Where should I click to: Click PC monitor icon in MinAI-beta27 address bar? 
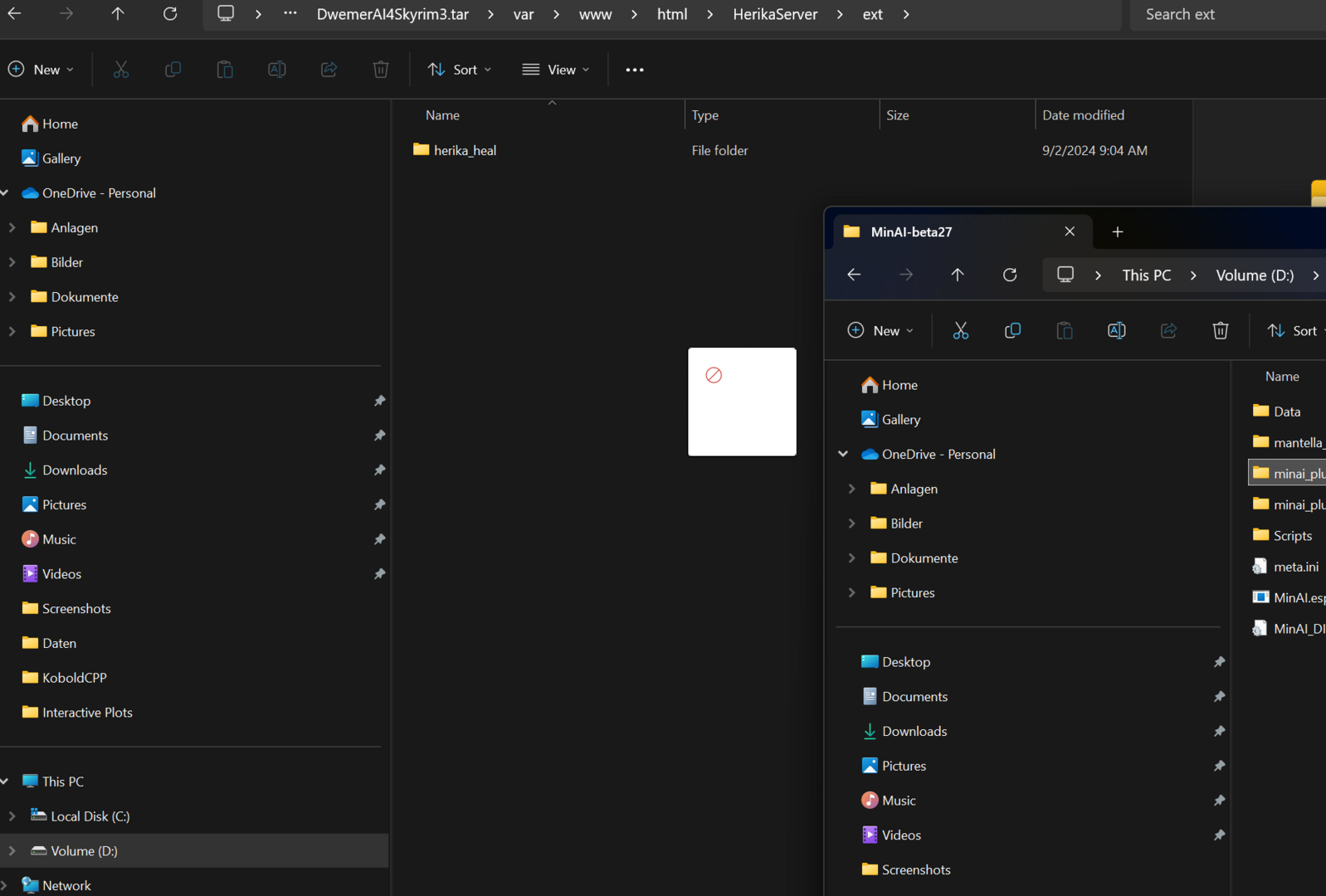[x=1065, y=275]
